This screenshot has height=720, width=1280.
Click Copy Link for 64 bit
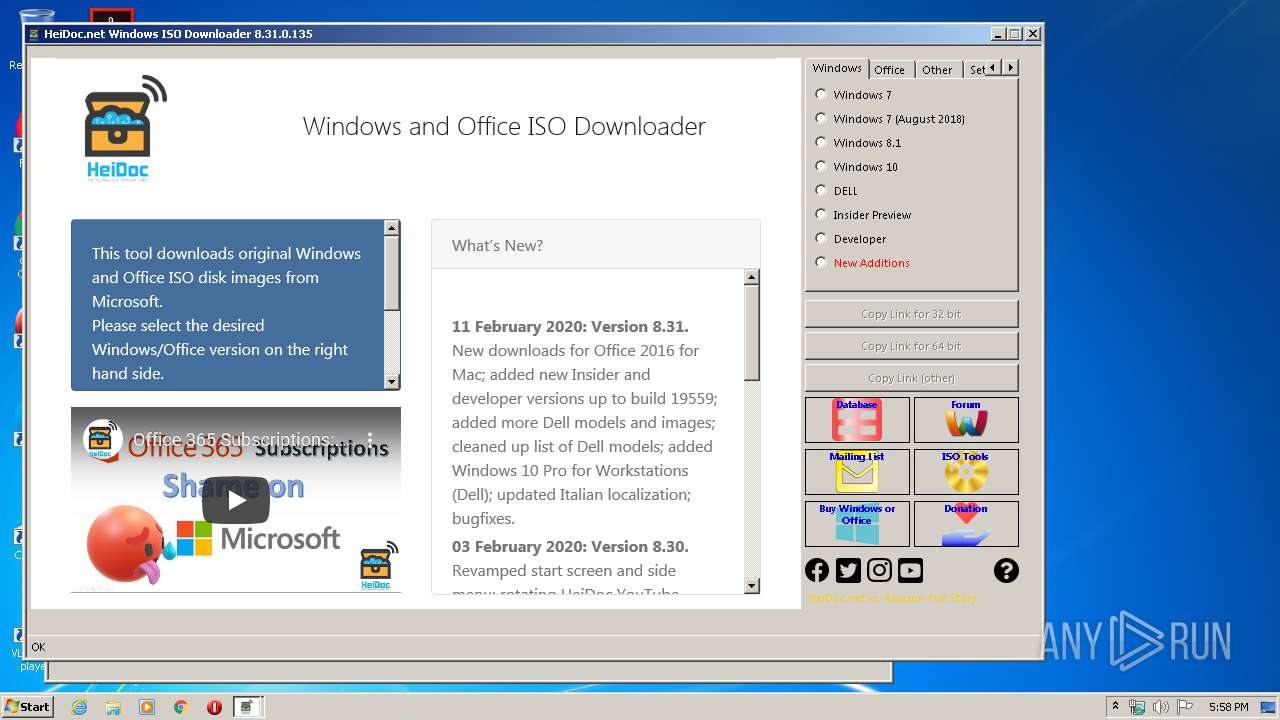click(911, 346)
